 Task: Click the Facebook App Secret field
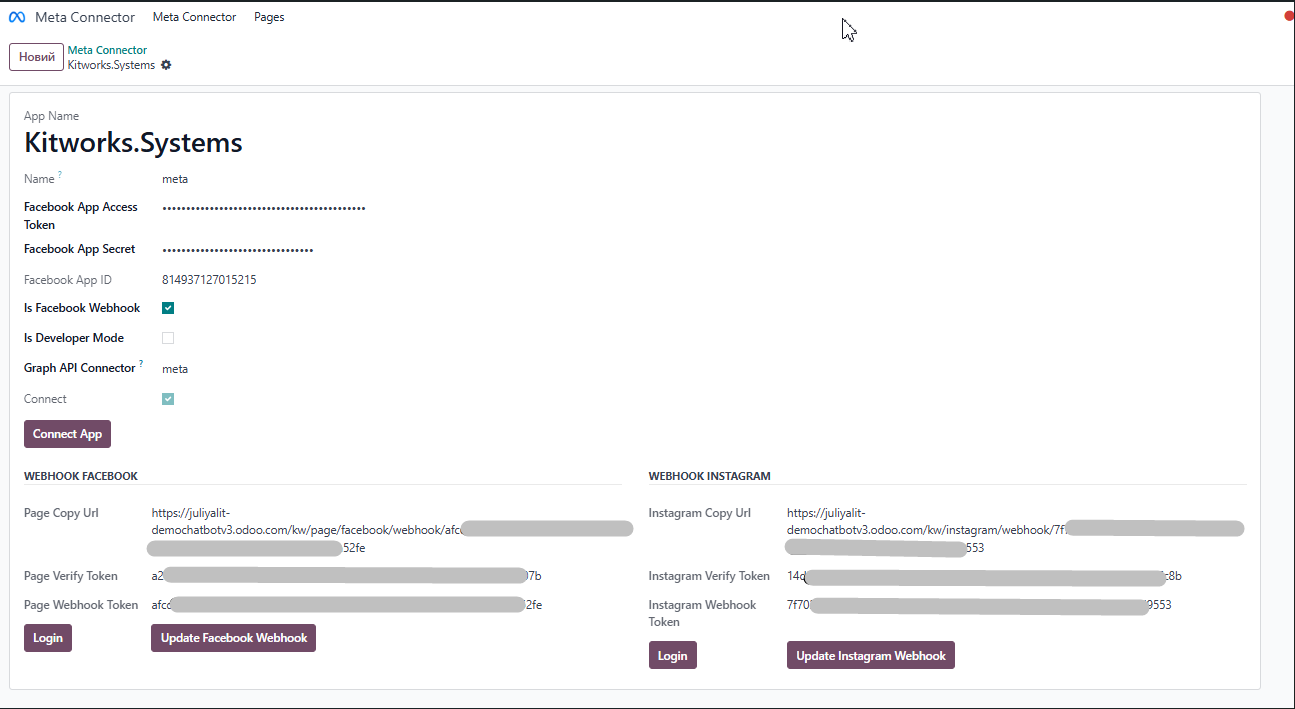pyautogui.click(x=238, y=250)
